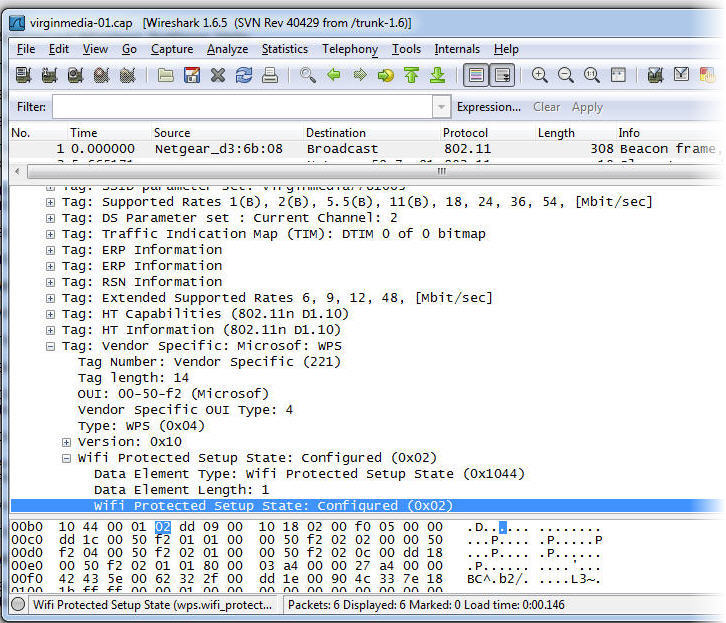Click Apply filter button
The height and width of the screenshot is (623, 726).
pyautogui.click(x=587, y=107)
